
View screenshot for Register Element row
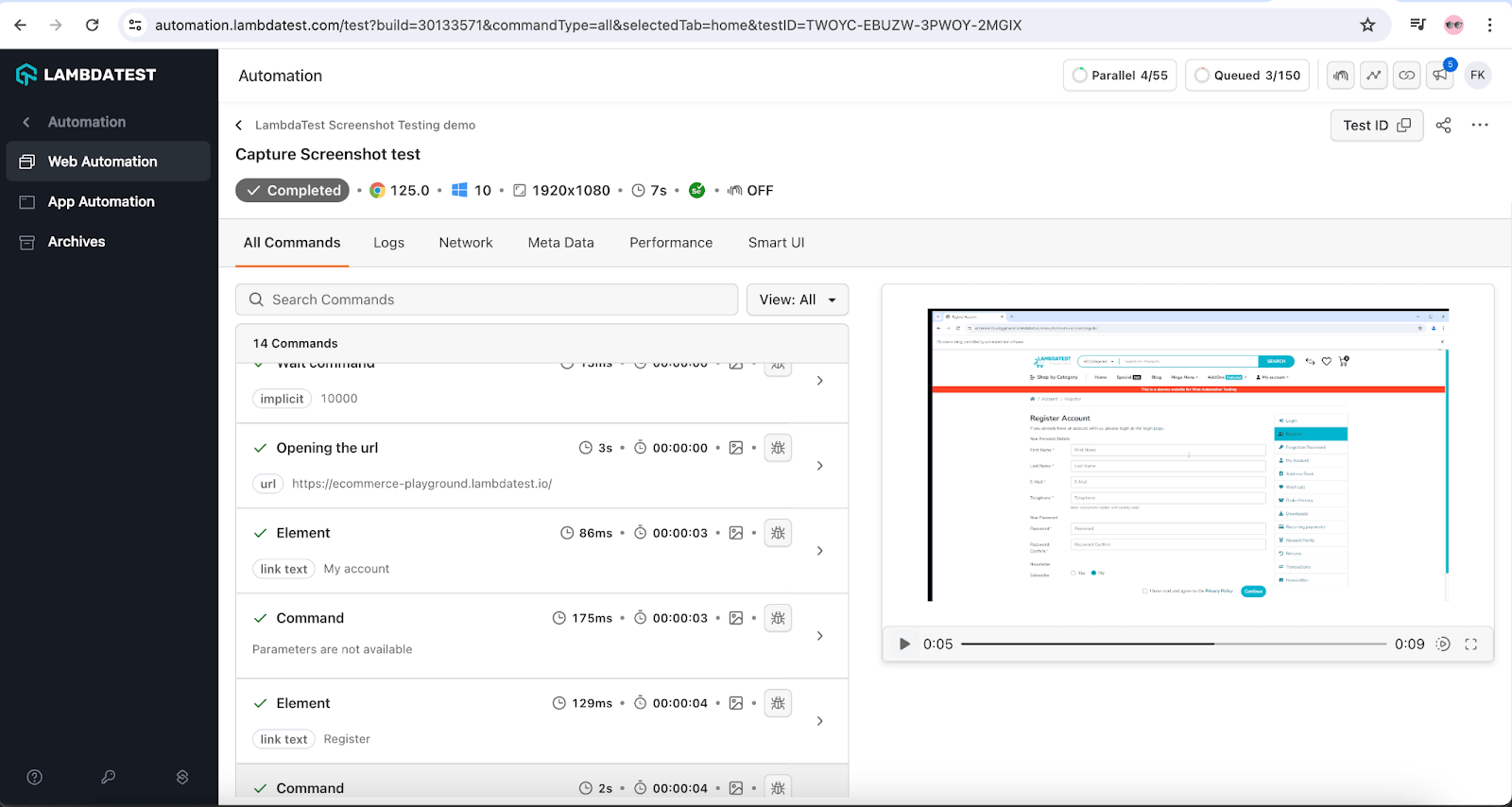coord(736,703)
